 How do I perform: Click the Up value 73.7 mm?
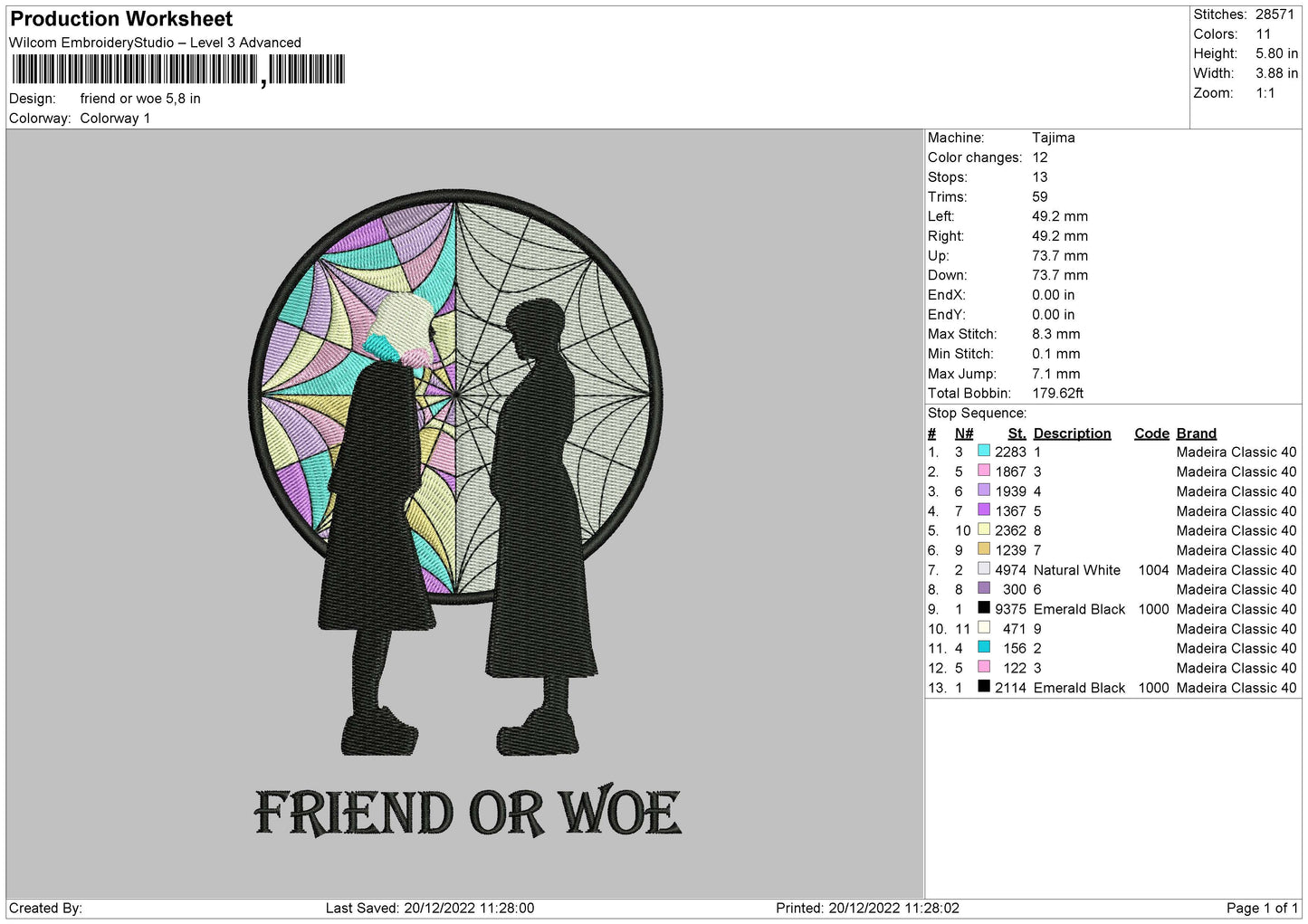1060,256
